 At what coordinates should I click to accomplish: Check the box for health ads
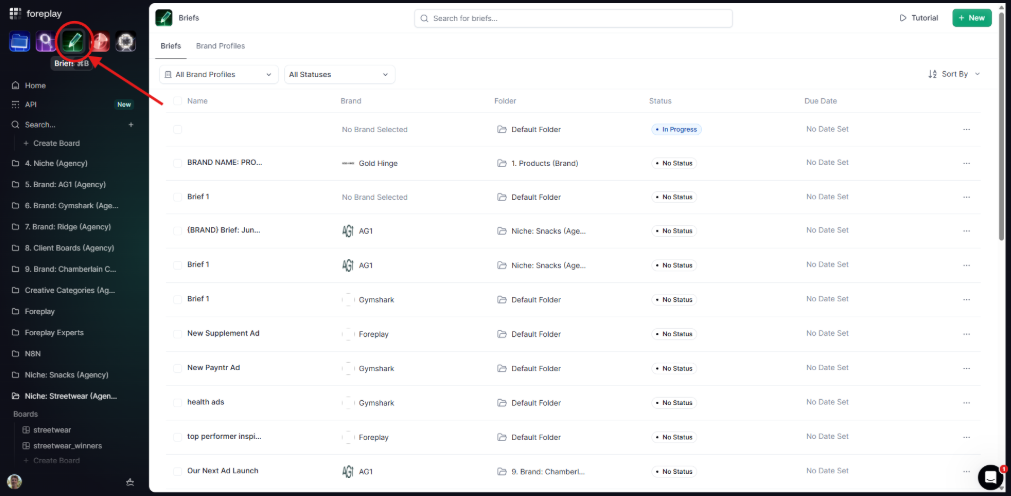177,402
